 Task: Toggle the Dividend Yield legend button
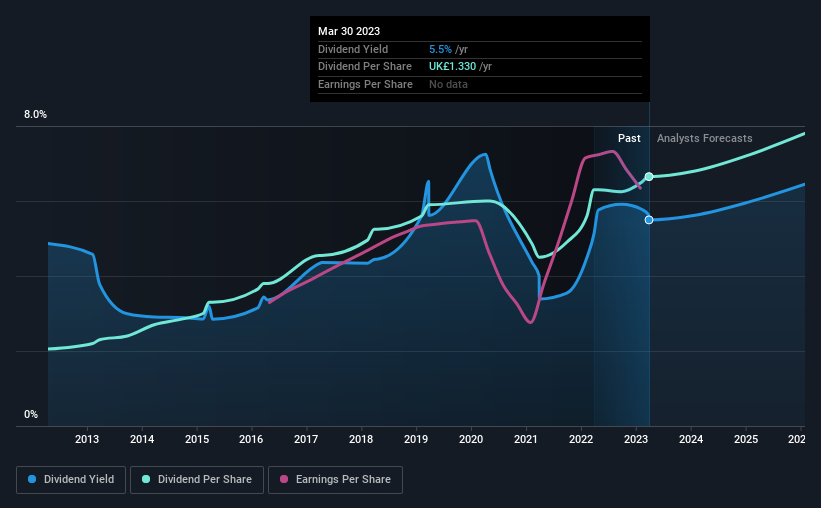[71, 480]
